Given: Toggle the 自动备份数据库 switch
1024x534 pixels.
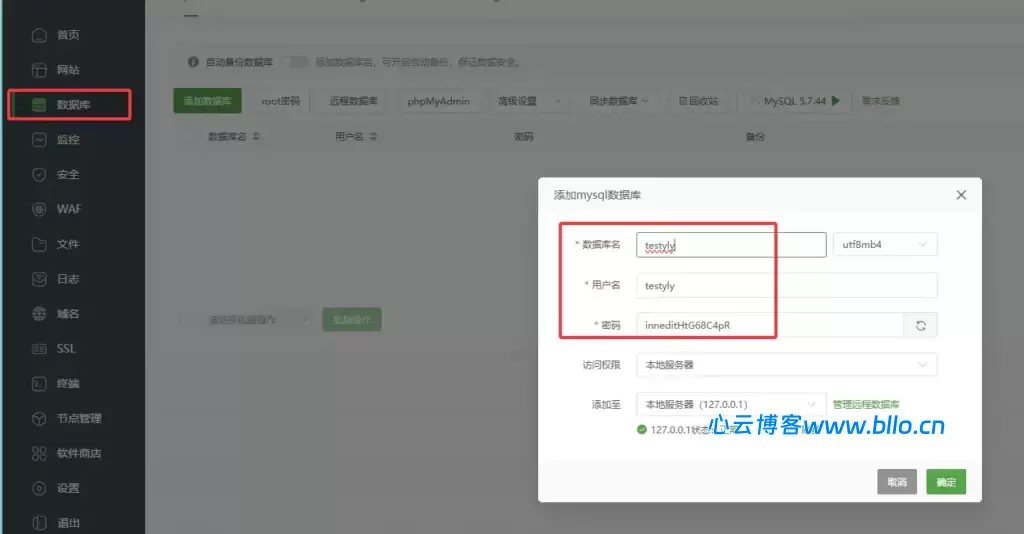Looking at the screenshot, I should 297,62.
